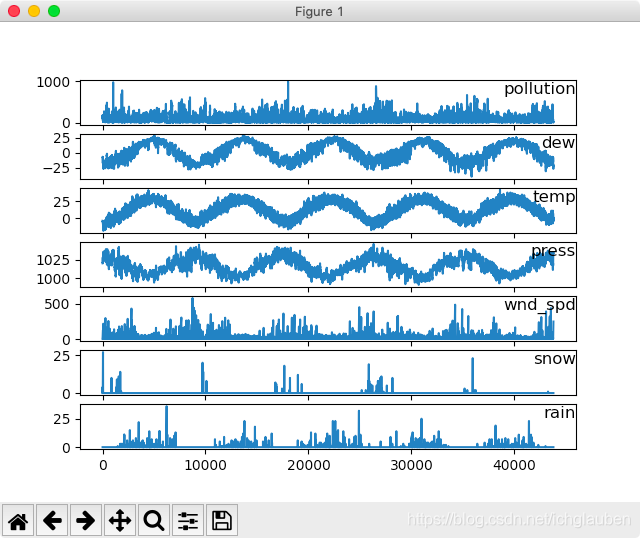Click the 1025 tick on press axis

pyautogui.click(x=53, y=260)
